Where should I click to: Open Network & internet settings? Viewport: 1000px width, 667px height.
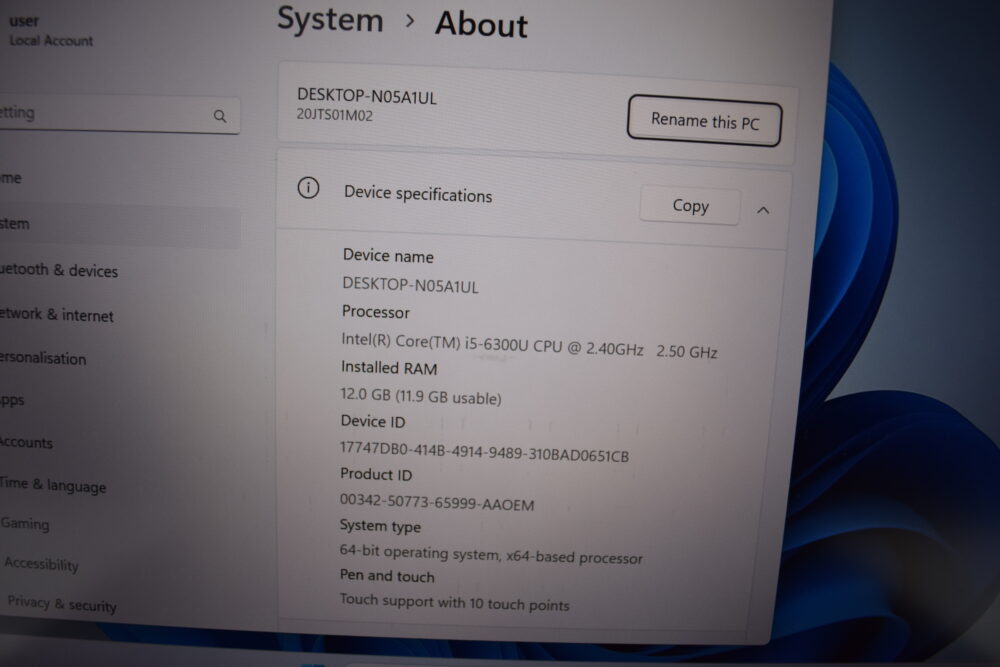point(57,315)
